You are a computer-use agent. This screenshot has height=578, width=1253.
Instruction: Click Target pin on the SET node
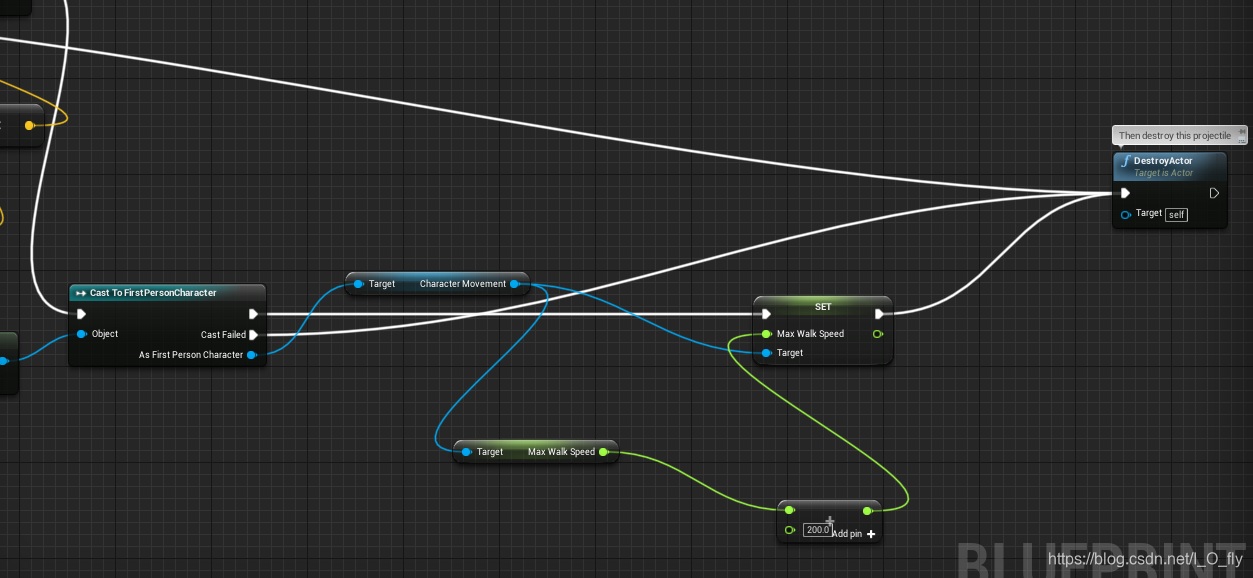click(x=766, y=353)
